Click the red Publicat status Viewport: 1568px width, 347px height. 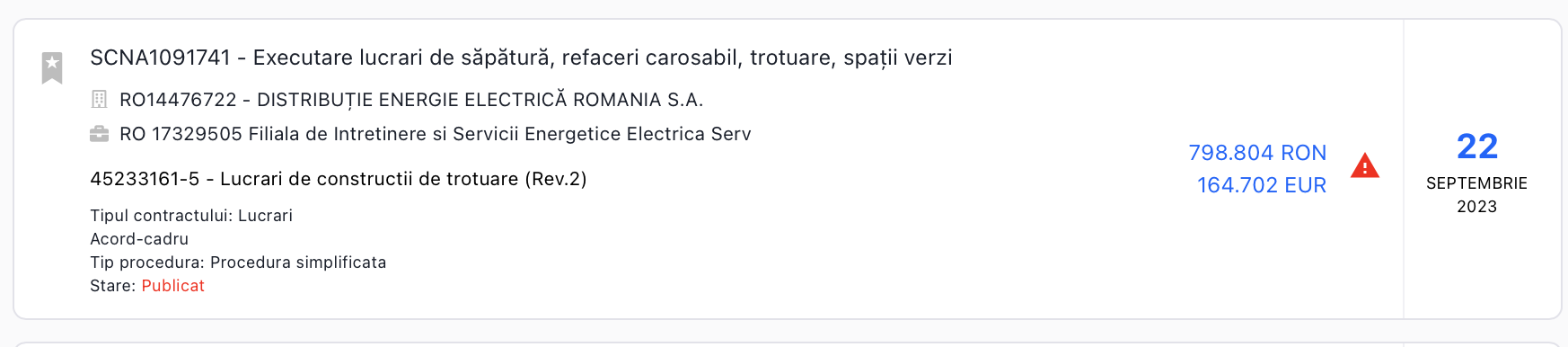(x=173, y=286)
